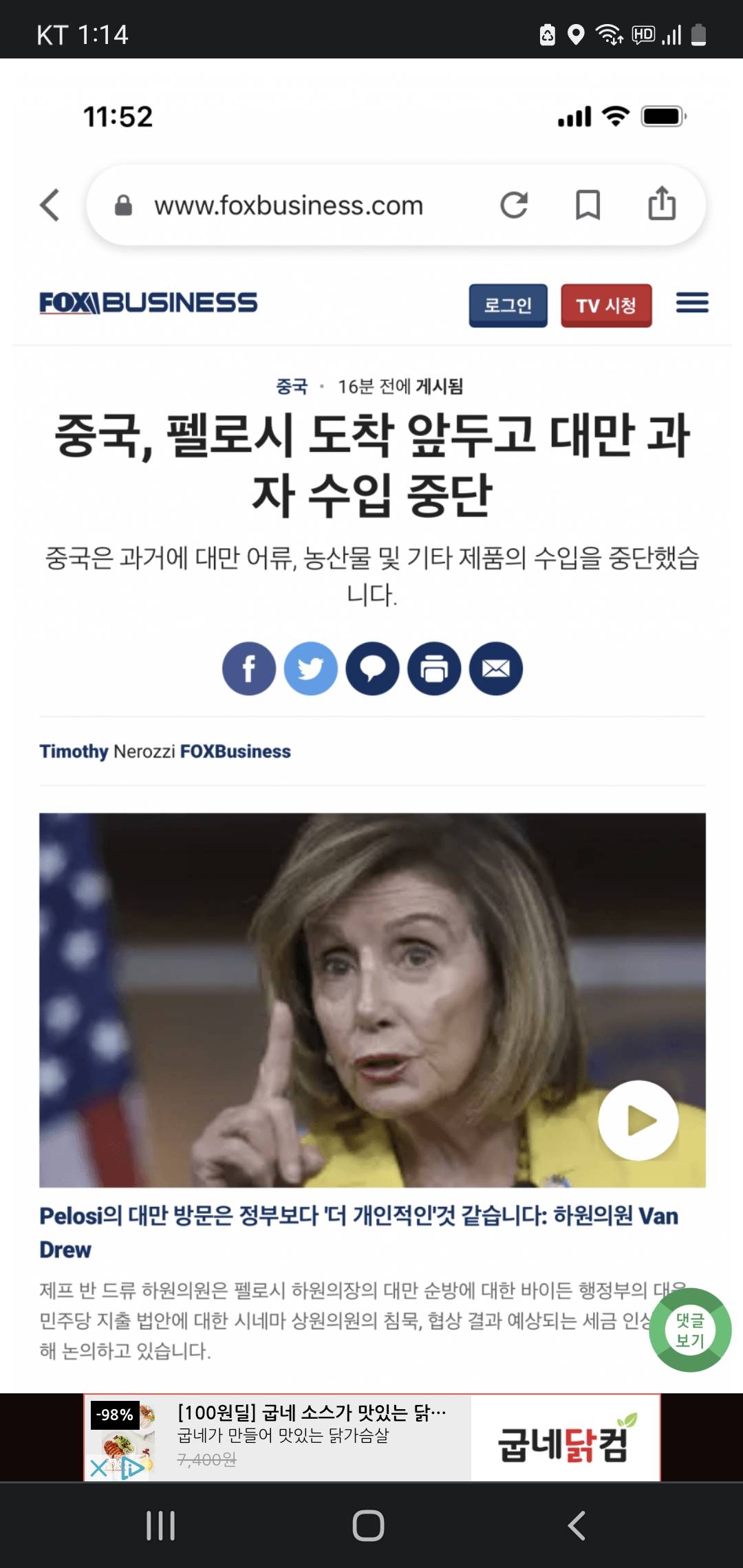Screen dimensions: 743x1568
Task: Print the article via printer icon
Action: pyautogui.click(x=434, y=668)
